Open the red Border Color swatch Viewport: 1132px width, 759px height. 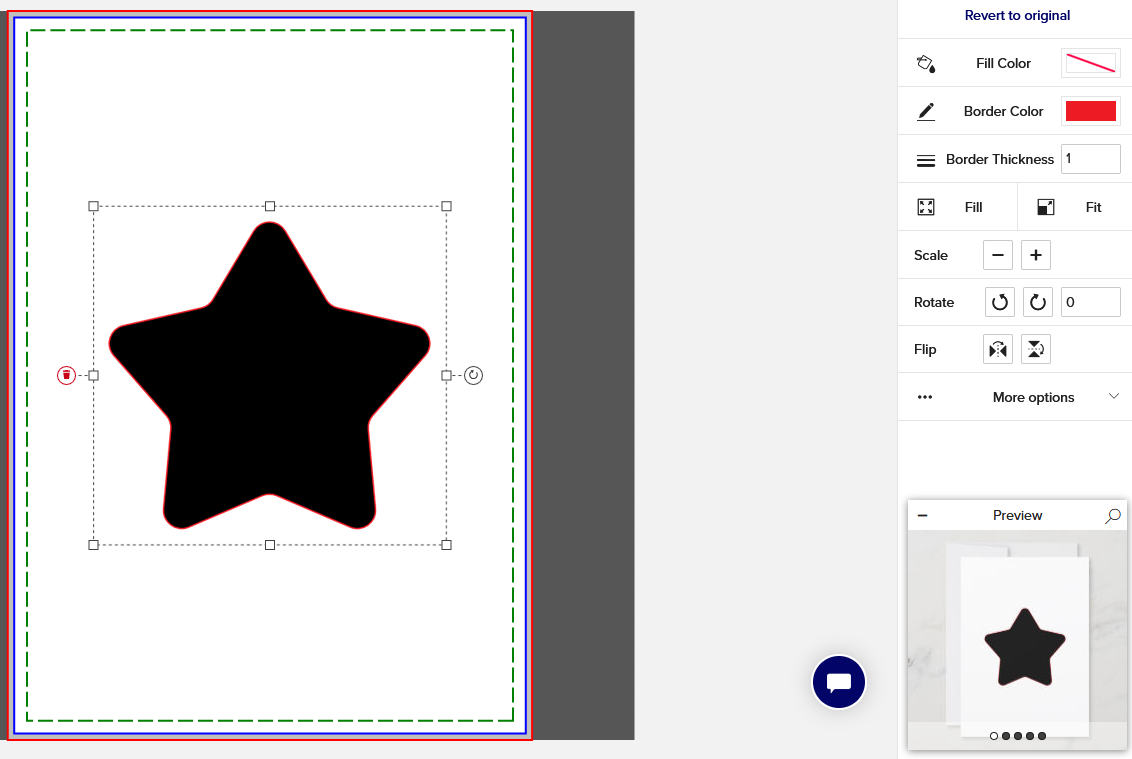[x=1090, y=111]
